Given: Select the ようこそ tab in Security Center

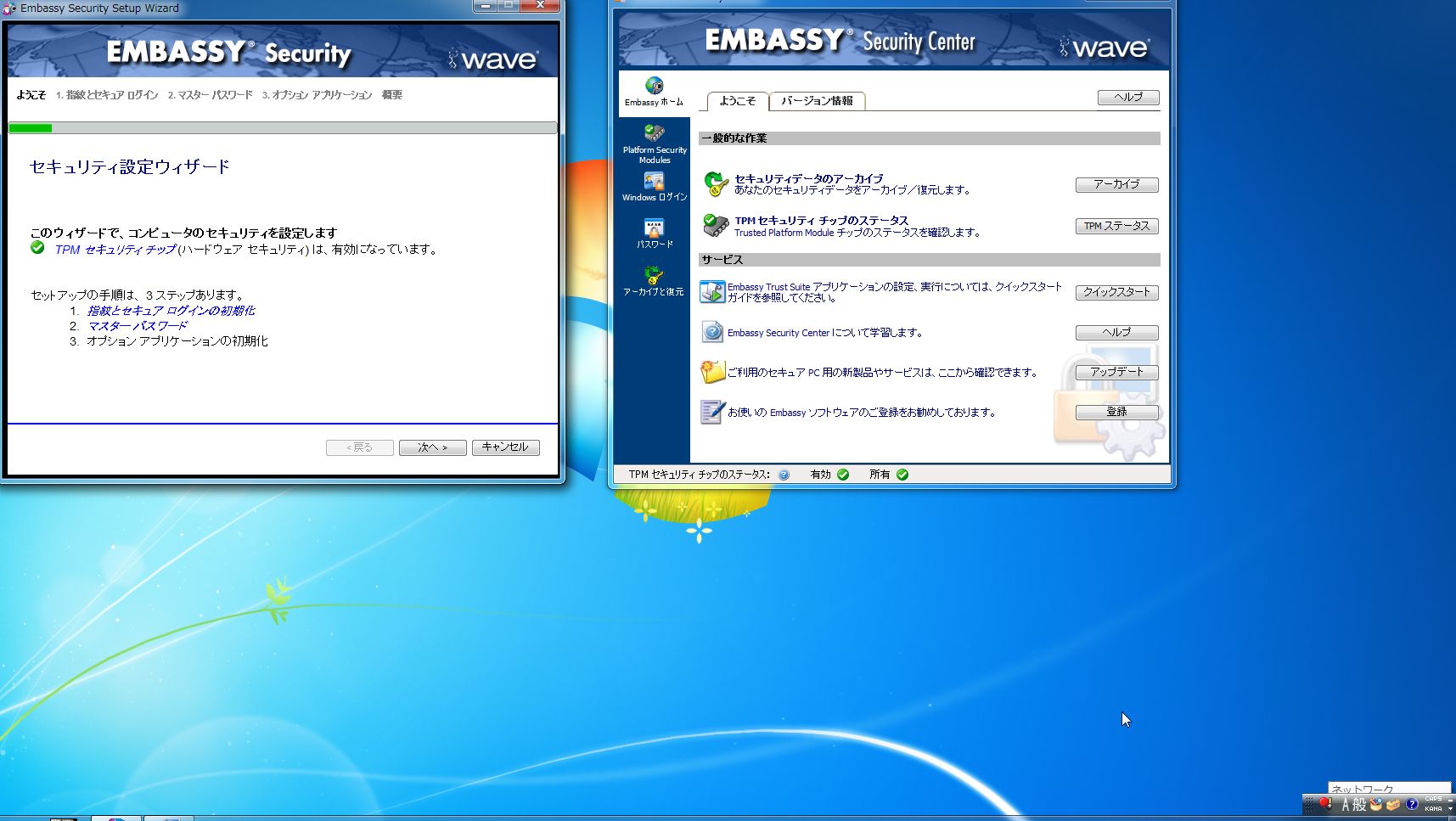Looking at the screenshot, I should (x=738, y=101).
